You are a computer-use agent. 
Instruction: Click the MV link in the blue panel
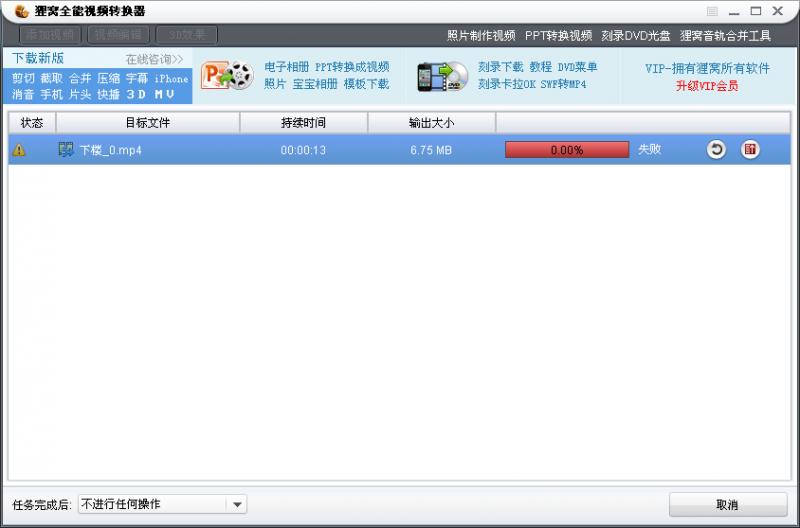coord(164,94)
